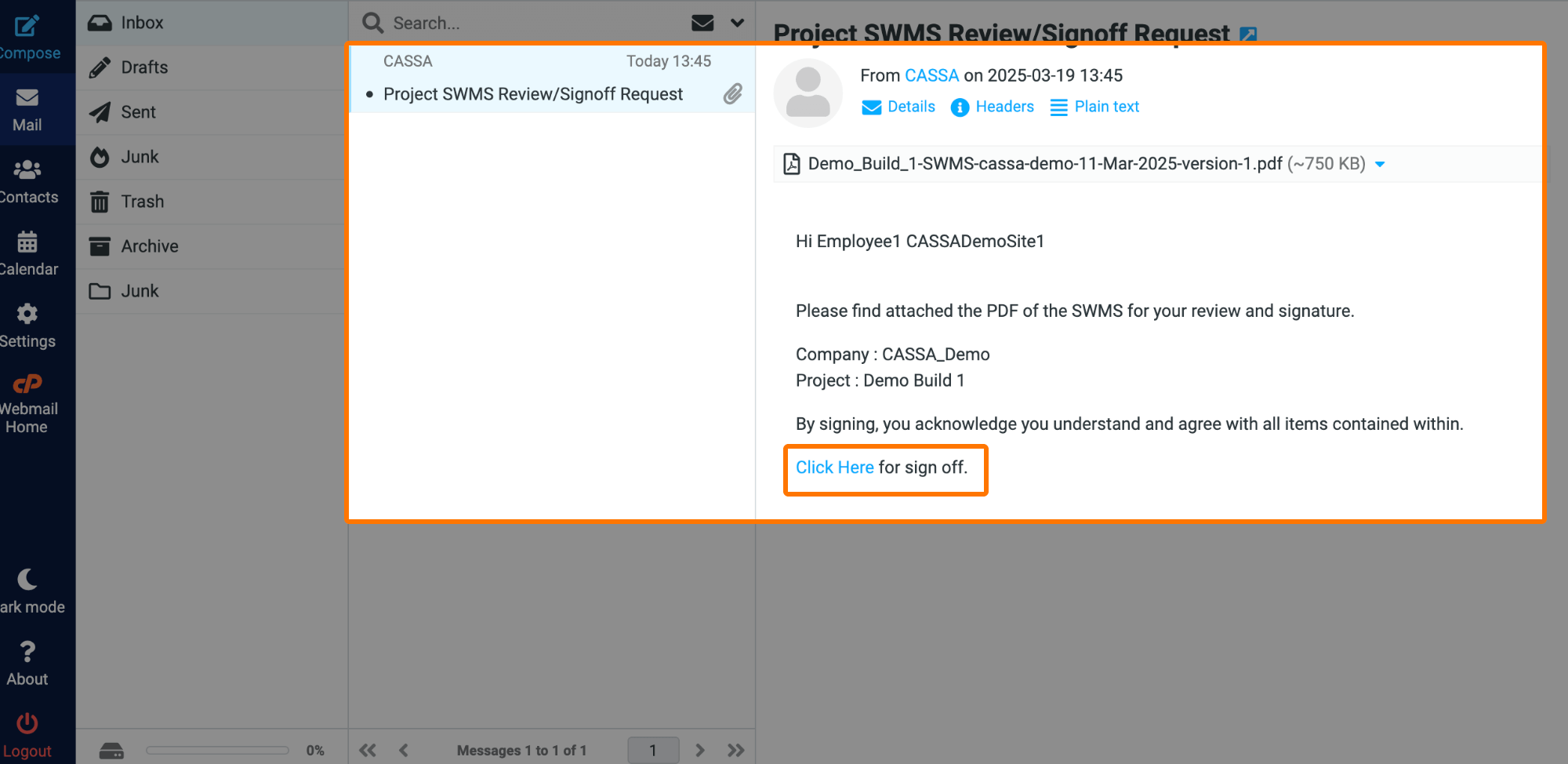The image size is (1568, 764).
Task: Click the disk quota storage icon
Action: tap(111, 751)
